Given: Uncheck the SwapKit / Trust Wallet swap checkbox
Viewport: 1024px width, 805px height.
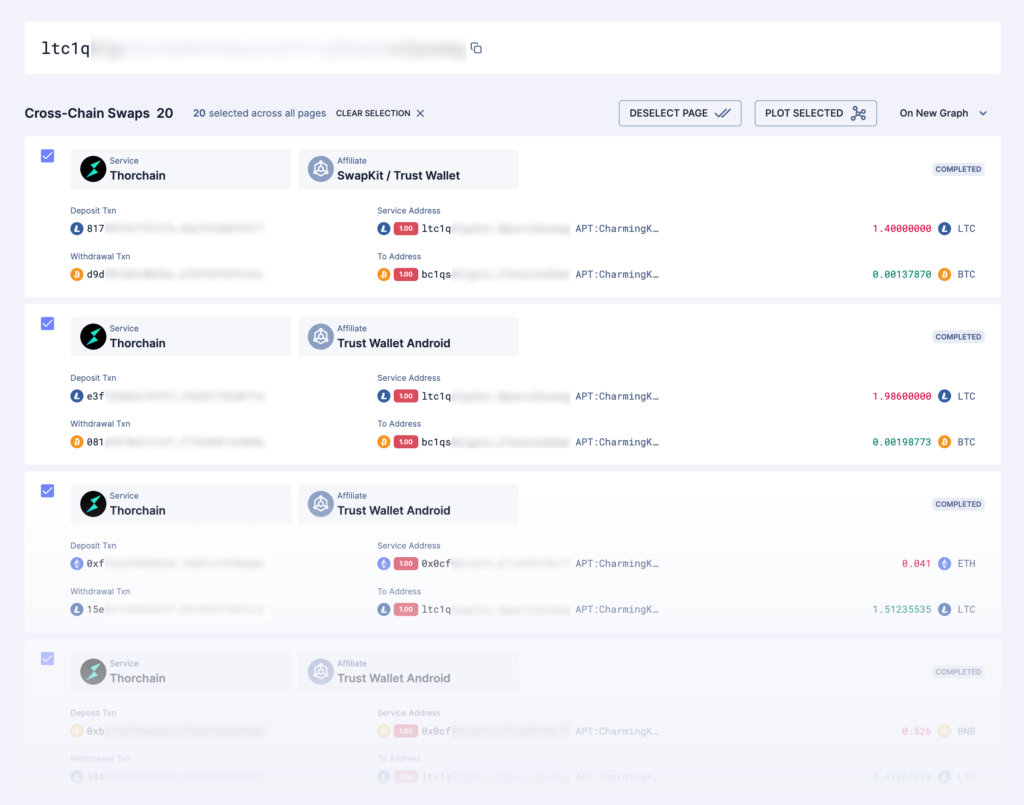Looking at the screenshot, I should point(48,156).
